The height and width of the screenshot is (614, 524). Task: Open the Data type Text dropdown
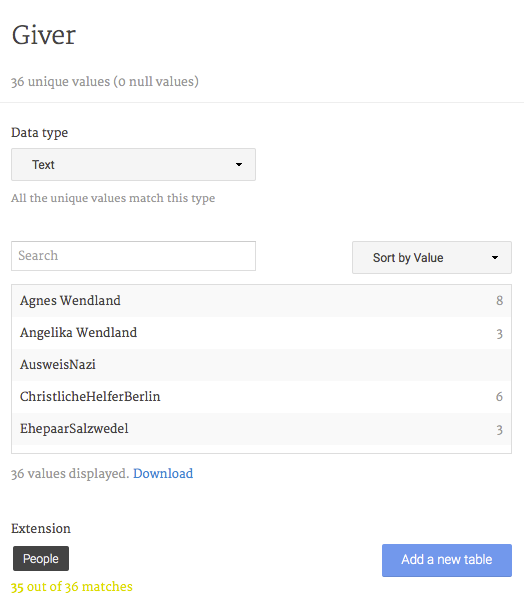click(133, 164)
